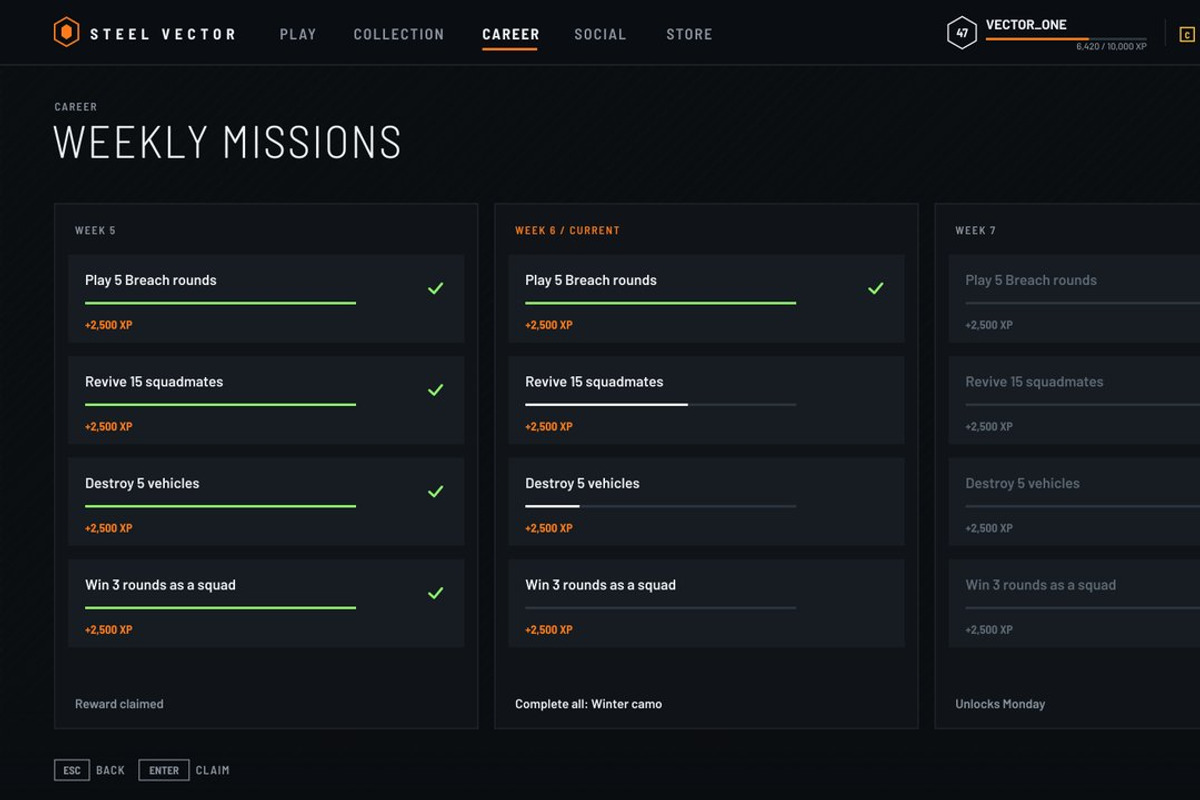This screenshot has width=1200, height=800.
Task: Switch to the Collection tab
Action: click(x=399, y=34)
